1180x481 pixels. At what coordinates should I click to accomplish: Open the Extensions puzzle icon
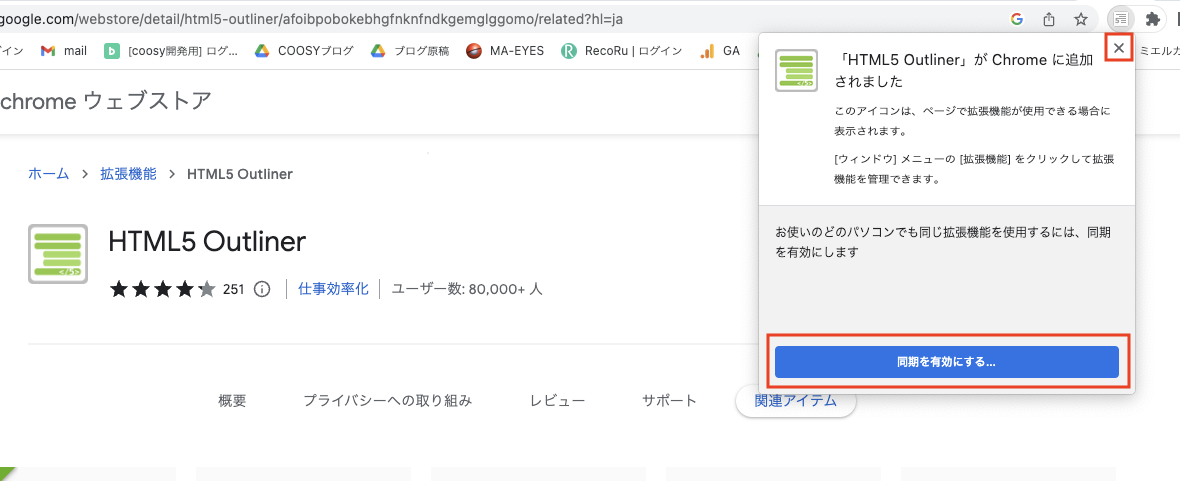point(1151,19)
